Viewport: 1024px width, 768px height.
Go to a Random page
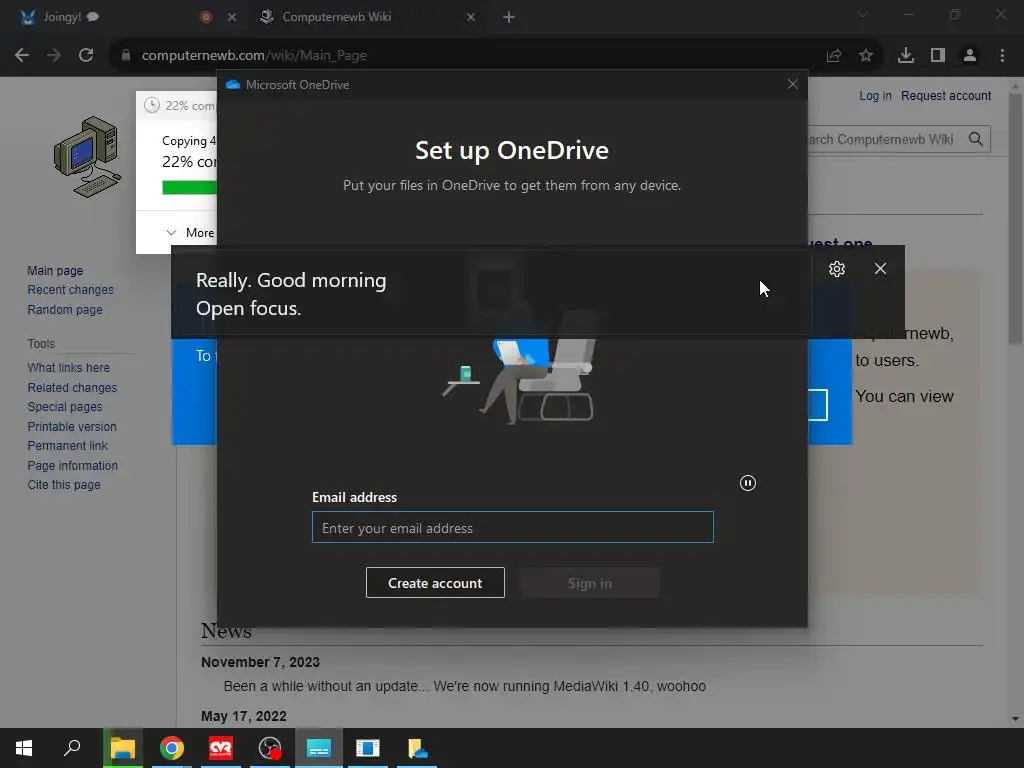(65, 310)
